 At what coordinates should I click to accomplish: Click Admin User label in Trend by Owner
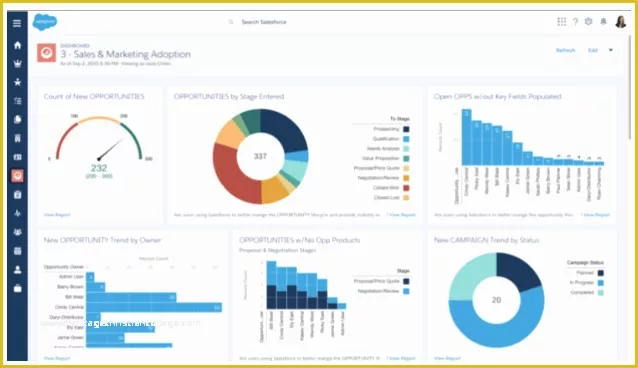[71, 277]
